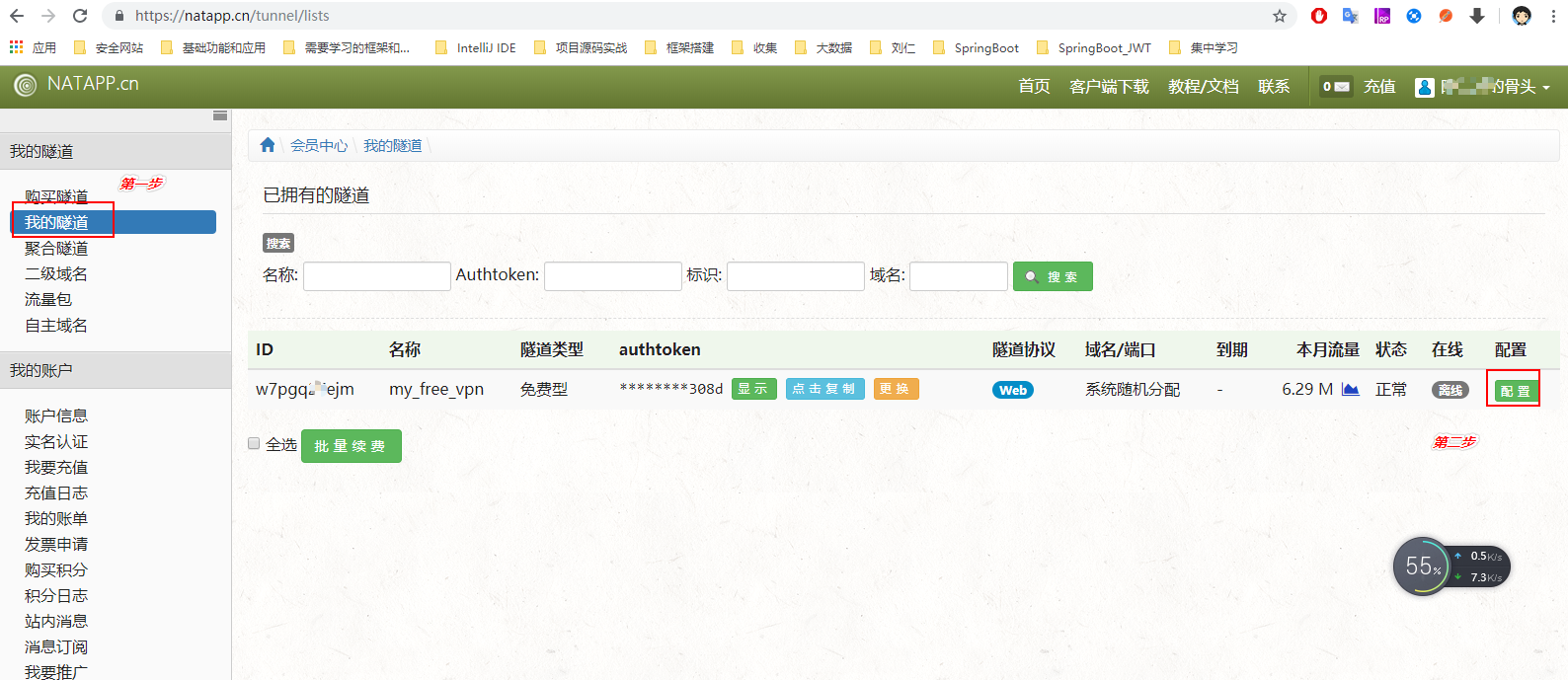The image size is (1568, 680).
Task: Click the 我的隧道 breadcrumb link
Action: [392, 145]
